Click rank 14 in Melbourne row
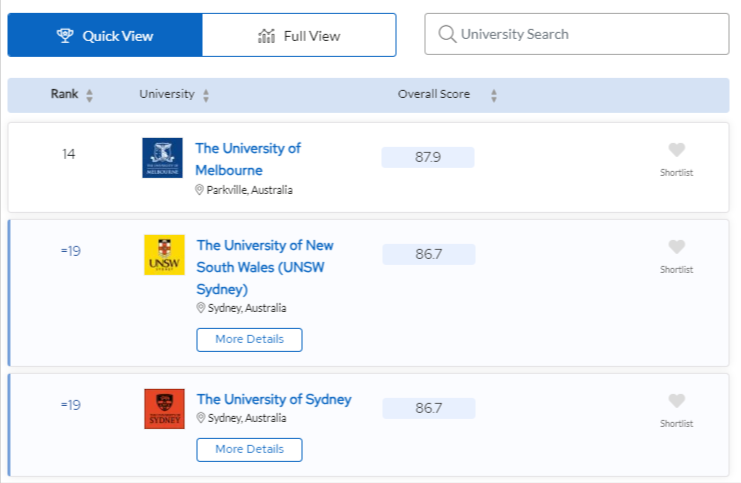Screen dimensions: 741x483 tap(69, 154)
